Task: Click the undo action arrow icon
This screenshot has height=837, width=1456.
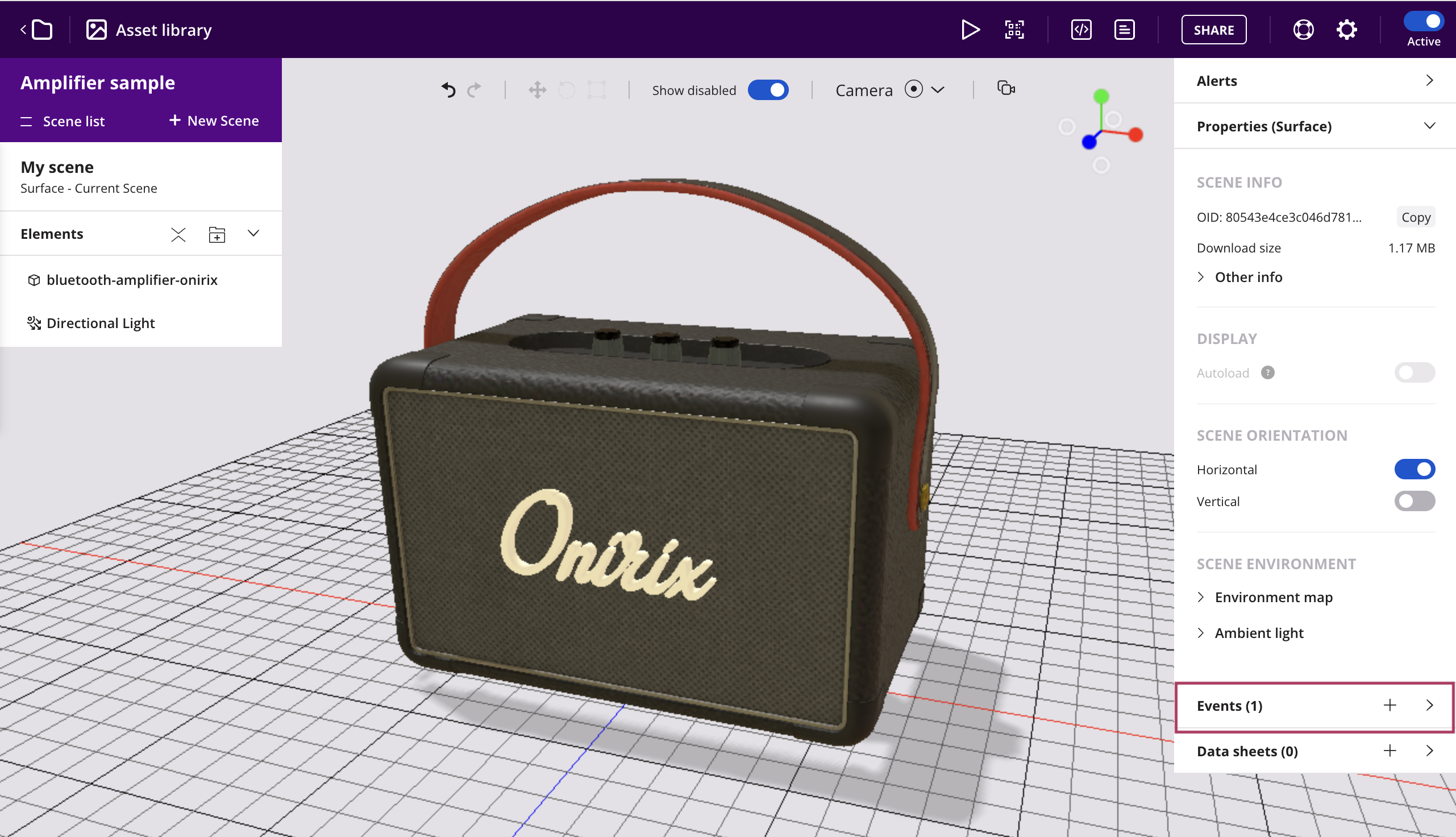Action: [x=448, y=89]
